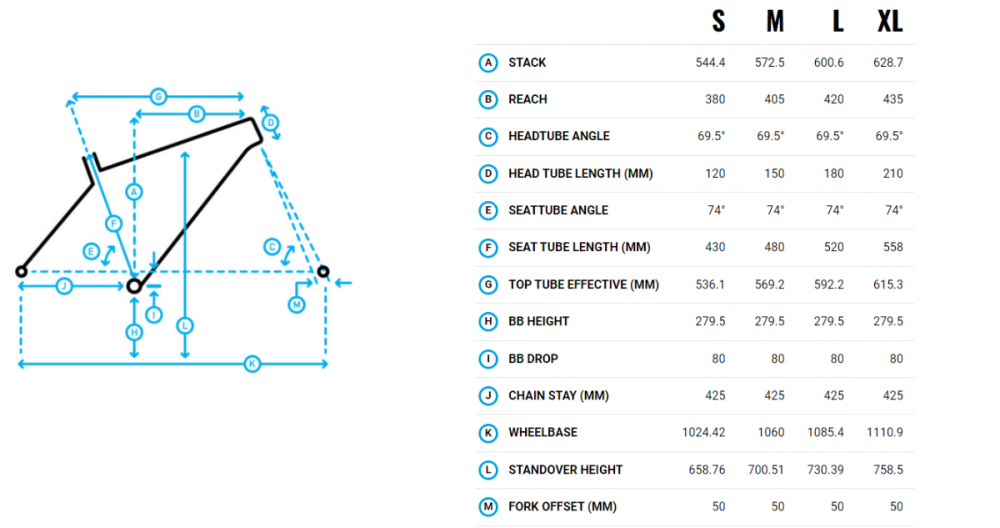
Task: Click the STANDOVER HEIGHT row label
Action: [x=565, y=469]
